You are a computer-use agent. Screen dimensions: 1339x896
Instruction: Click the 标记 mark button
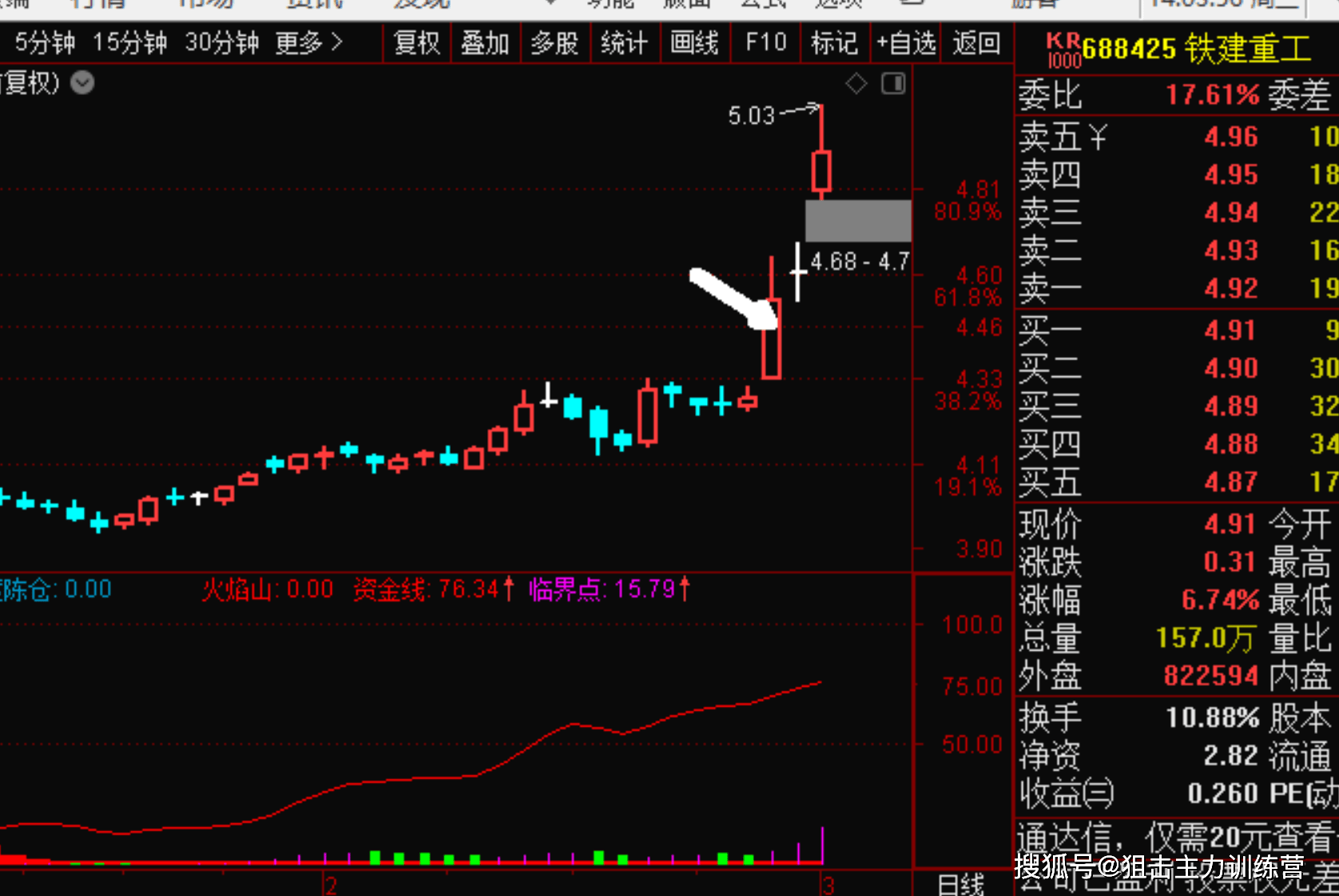pyautogui.click(x=835, y=42)
